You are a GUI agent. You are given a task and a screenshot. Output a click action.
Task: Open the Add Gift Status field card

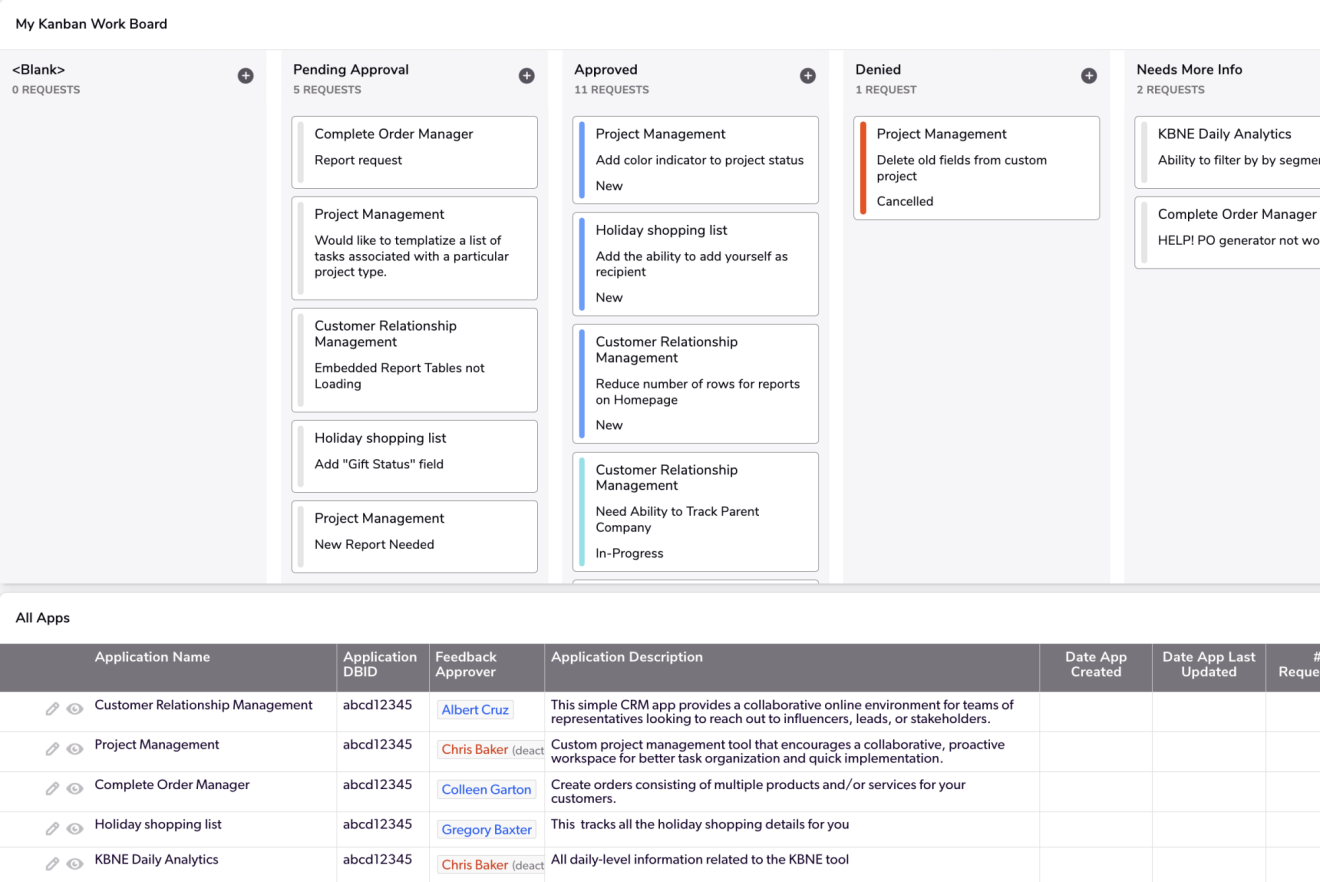pos(414,456)
